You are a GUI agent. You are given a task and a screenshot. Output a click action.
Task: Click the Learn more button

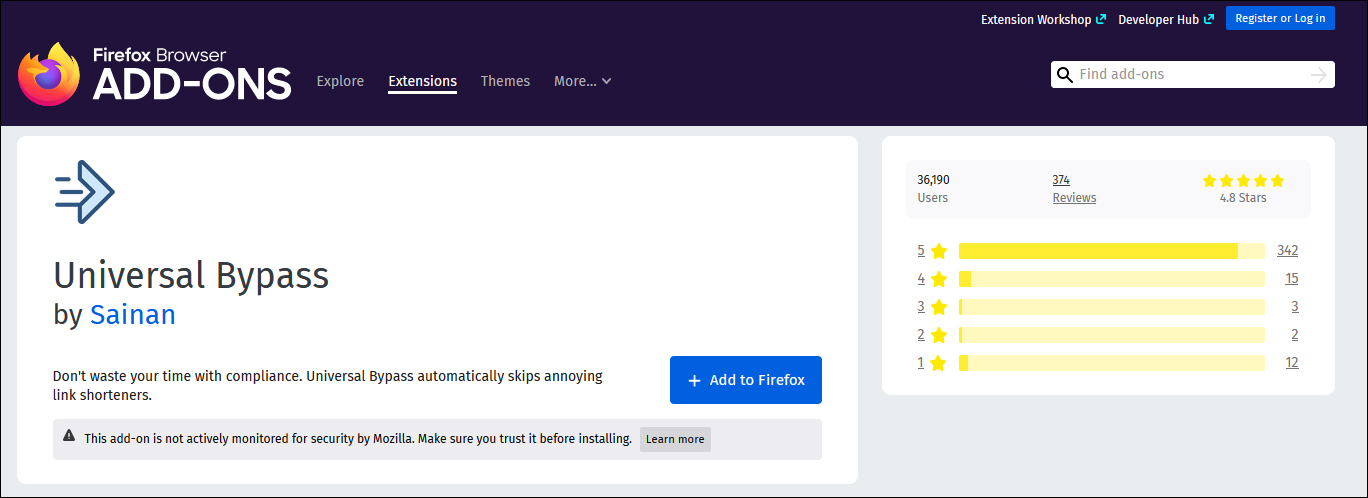(675, 439)
